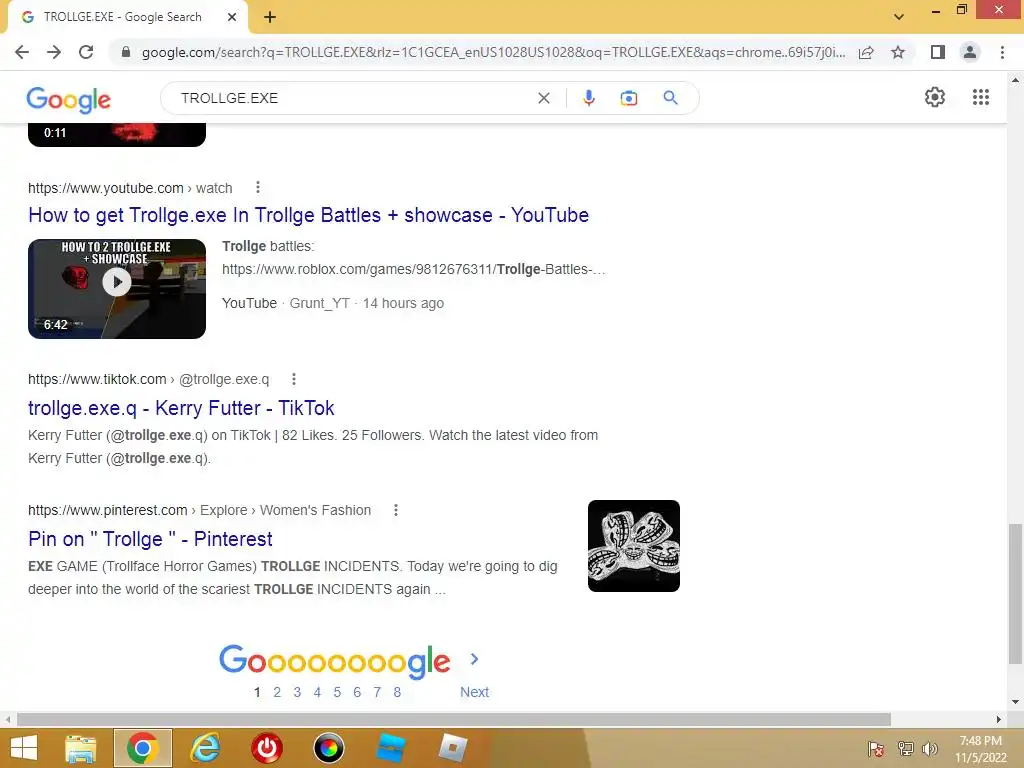1024x768 pixels.
Task: Open more options for TikTok result
Action: pyautogui.click(x=294, y=379)
